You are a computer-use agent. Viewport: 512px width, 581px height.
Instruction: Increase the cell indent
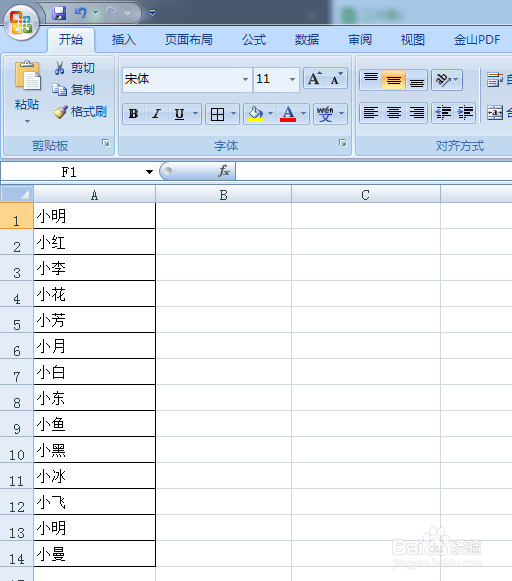click(x=465, y=113)
